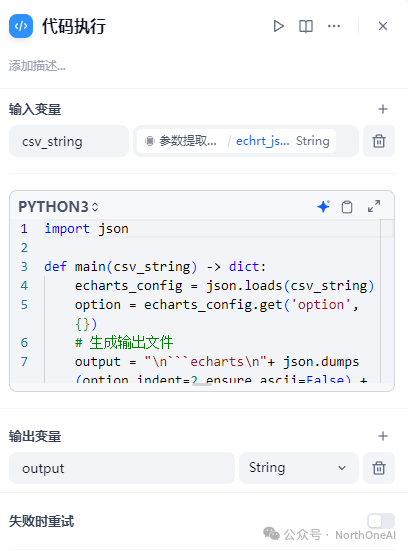Click the 添加描述 description field
The image size is (408, 551).
(x=37, y=66)
